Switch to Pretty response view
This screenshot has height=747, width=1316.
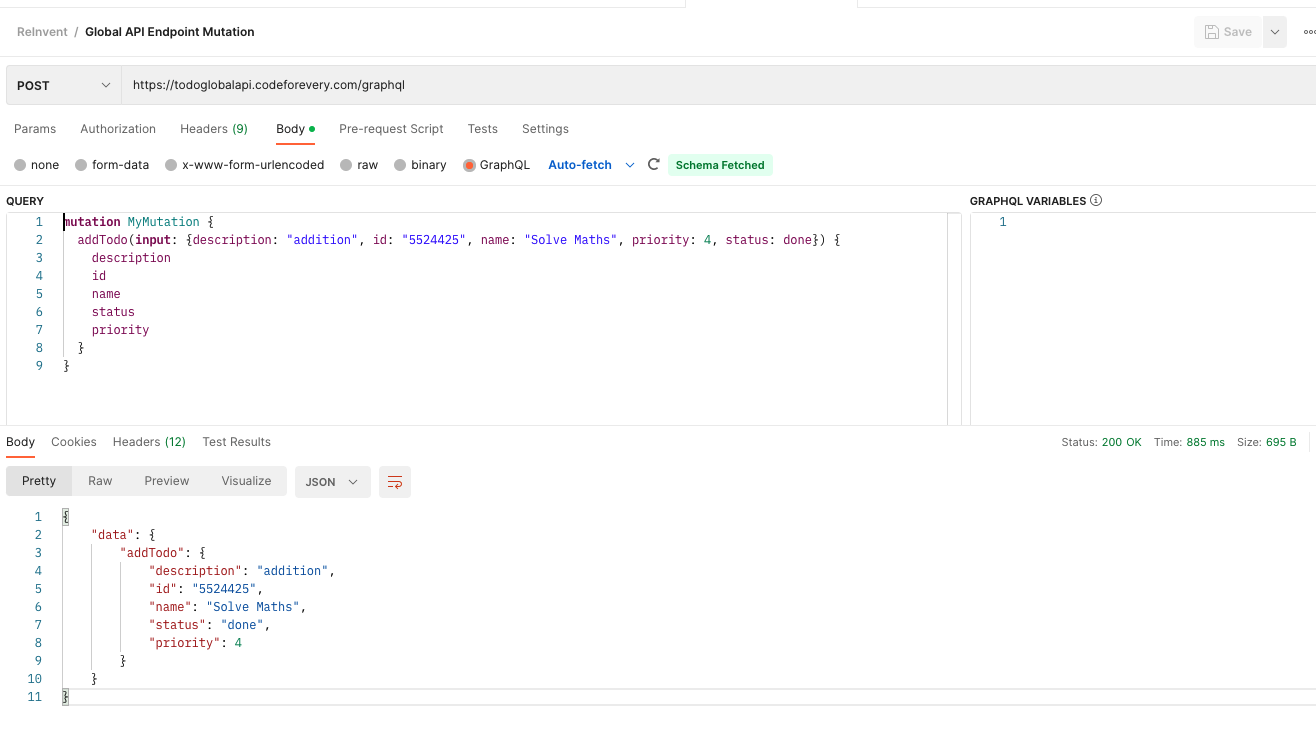tap(39, 481)
